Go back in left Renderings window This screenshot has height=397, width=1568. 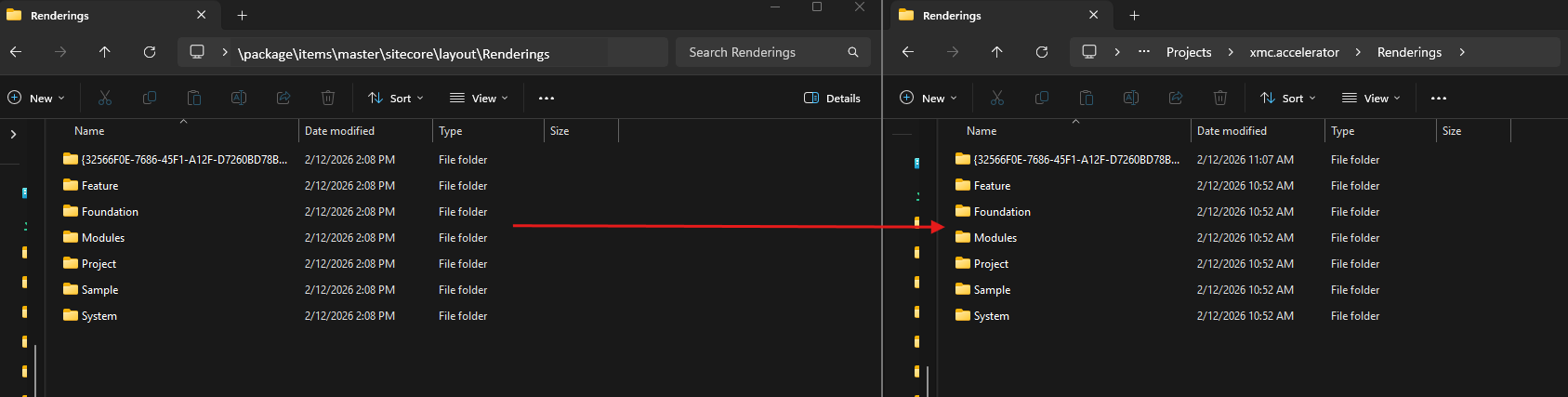coord(16,52)
